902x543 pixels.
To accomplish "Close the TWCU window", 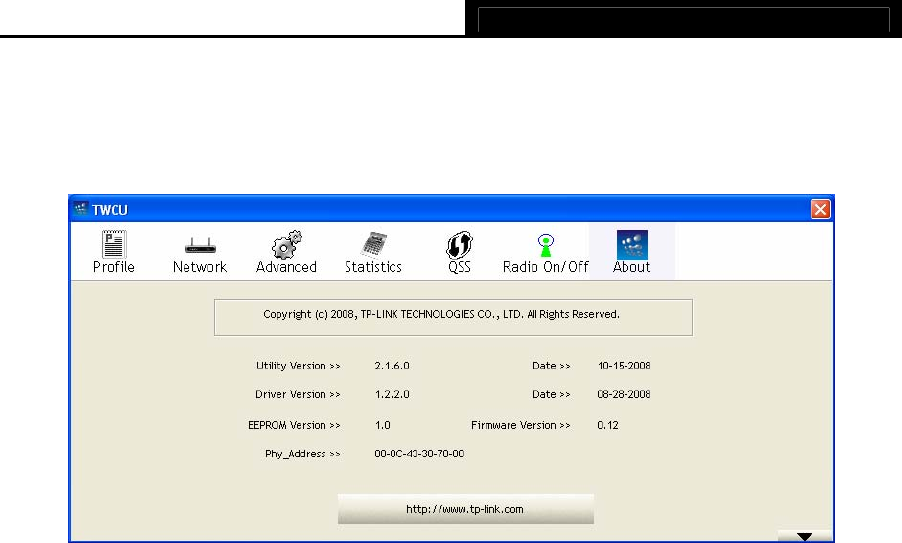I will [x=820, y=209].
